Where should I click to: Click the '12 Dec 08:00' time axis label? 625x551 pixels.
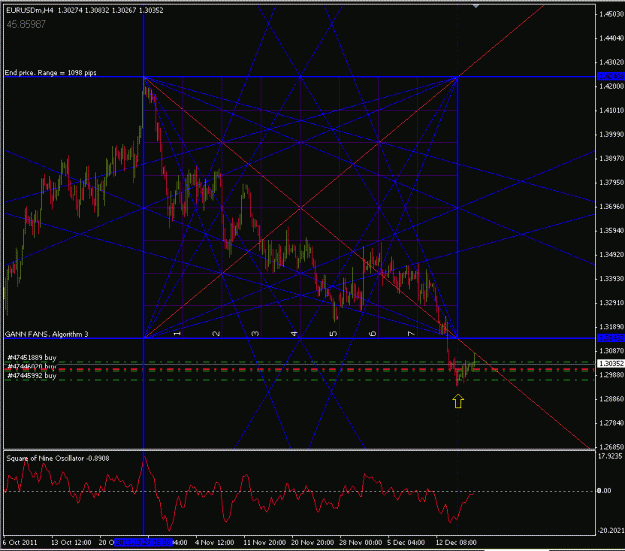[x=456, y=543]
